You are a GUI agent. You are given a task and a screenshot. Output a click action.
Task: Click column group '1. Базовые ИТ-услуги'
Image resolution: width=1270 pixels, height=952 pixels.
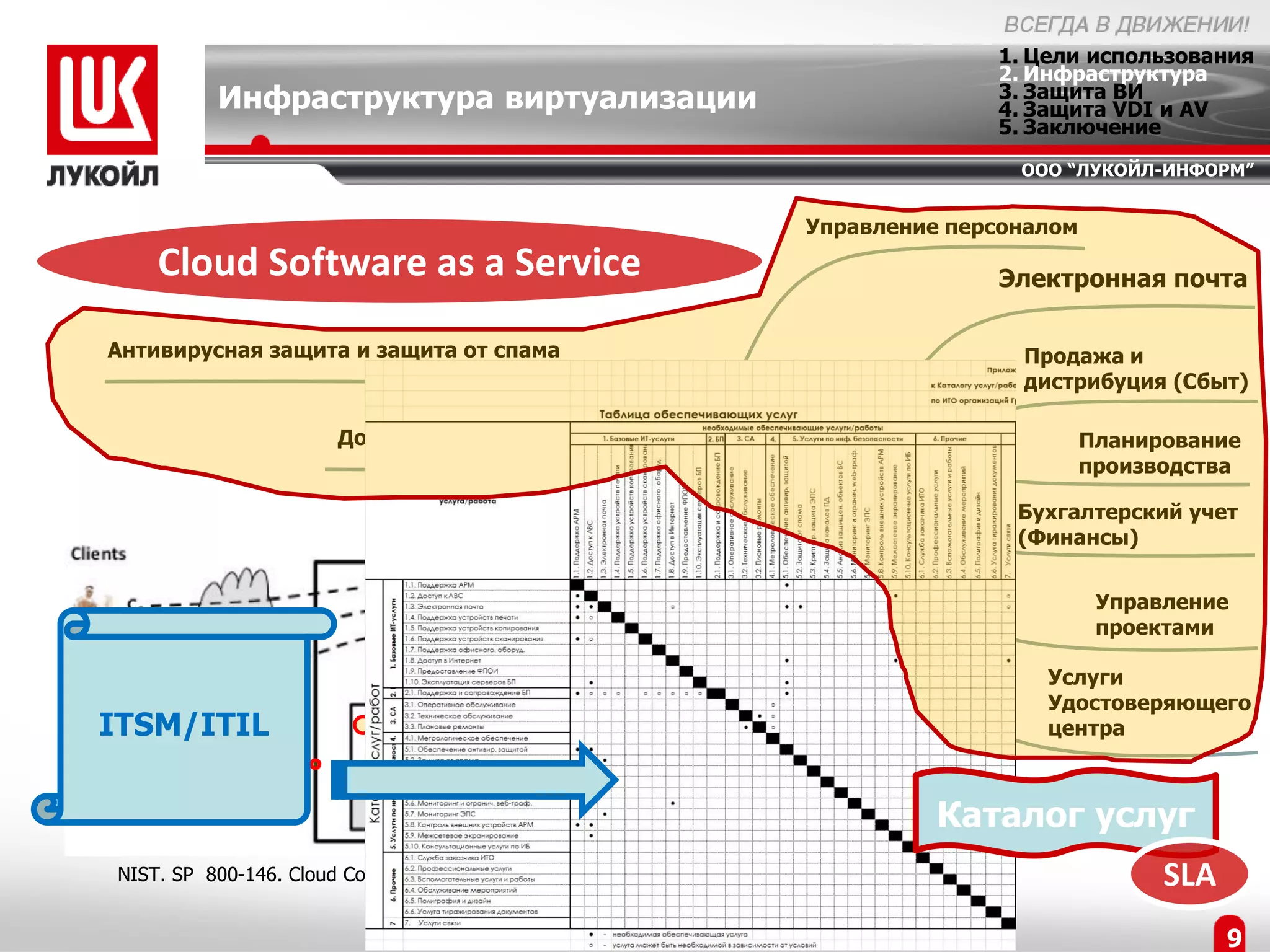638,439
